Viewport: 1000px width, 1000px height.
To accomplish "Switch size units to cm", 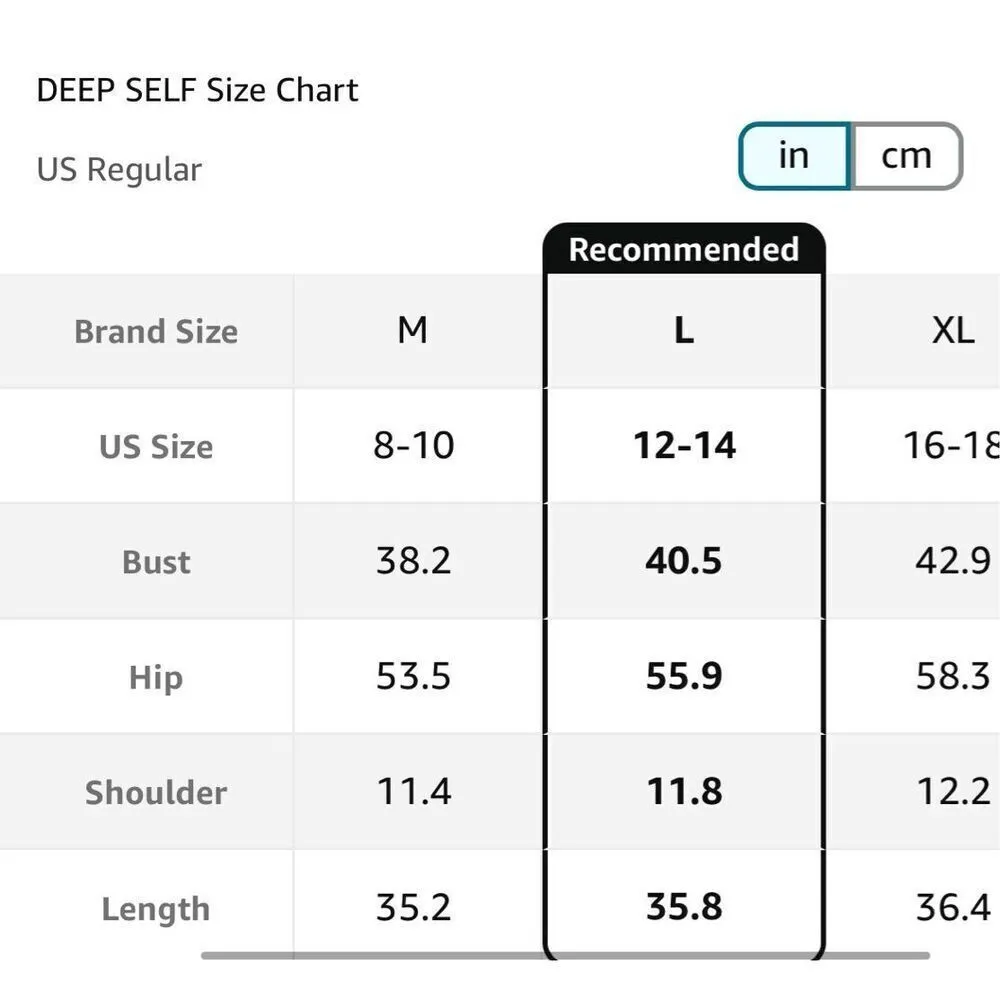I will coord(906,156).
